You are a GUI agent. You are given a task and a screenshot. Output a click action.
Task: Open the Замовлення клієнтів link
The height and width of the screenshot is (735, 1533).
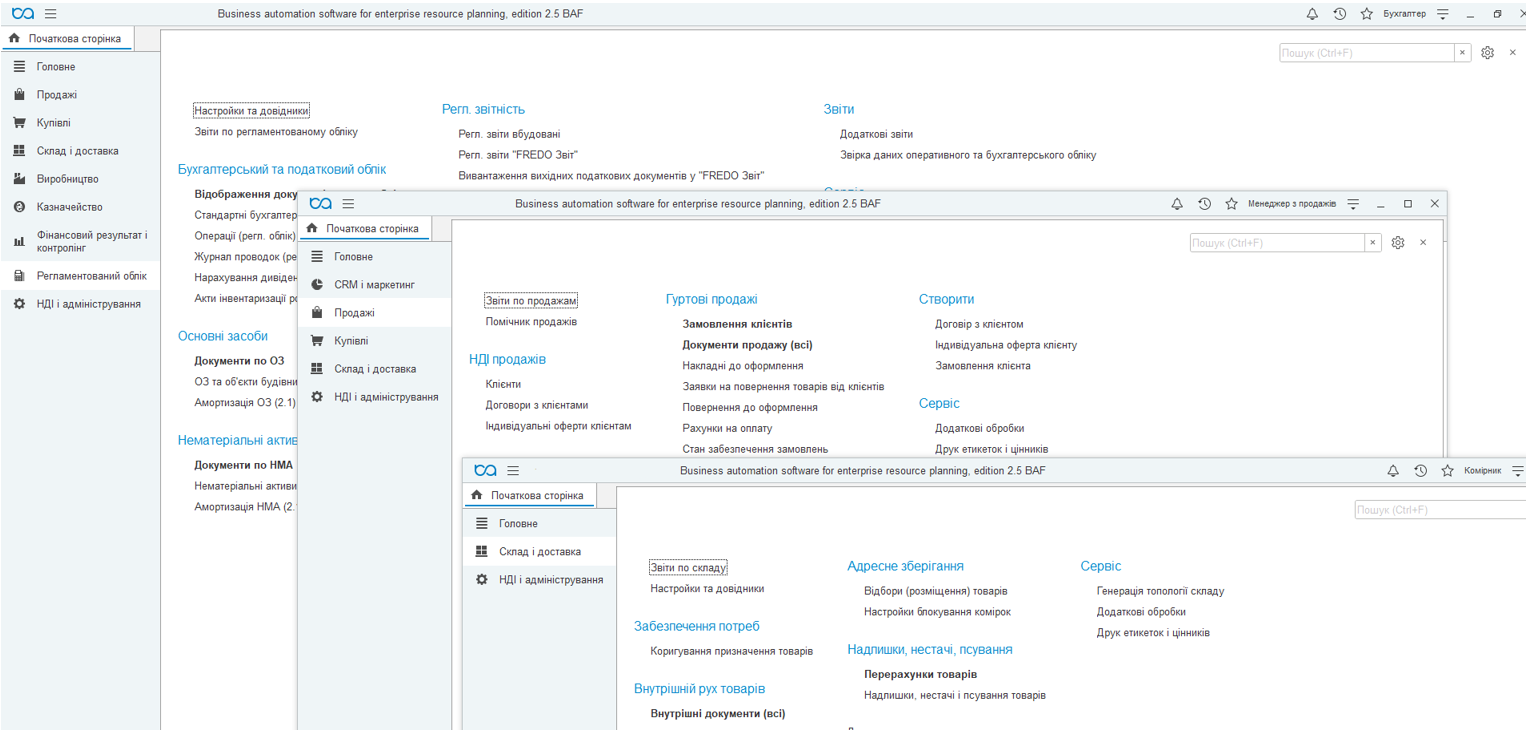pyautogui.click(x=736, y=324)
